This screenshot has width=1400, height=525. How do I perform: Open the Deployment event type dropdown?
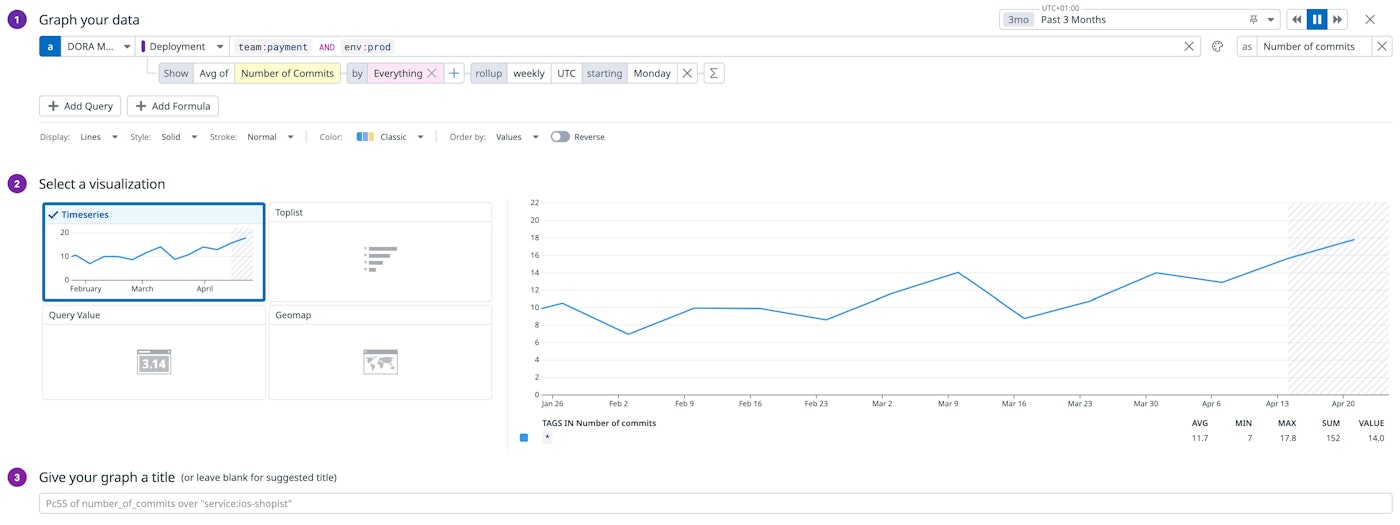click(x=183, y=47)
